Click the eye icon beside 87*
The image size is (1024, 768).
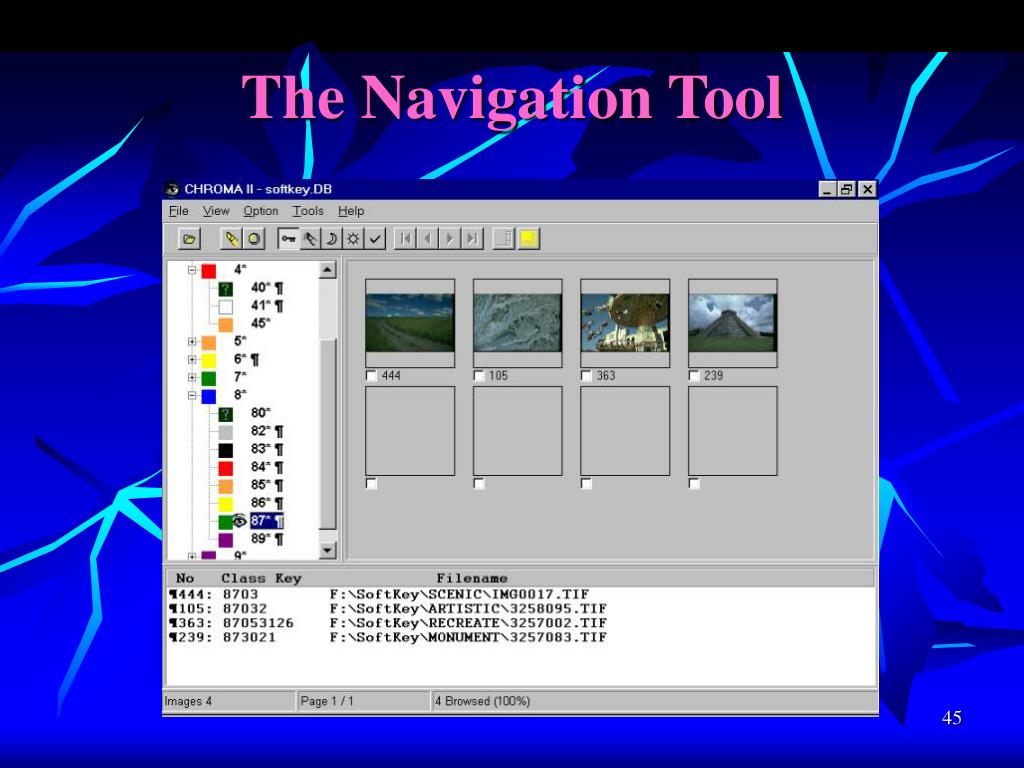[240, 520]
